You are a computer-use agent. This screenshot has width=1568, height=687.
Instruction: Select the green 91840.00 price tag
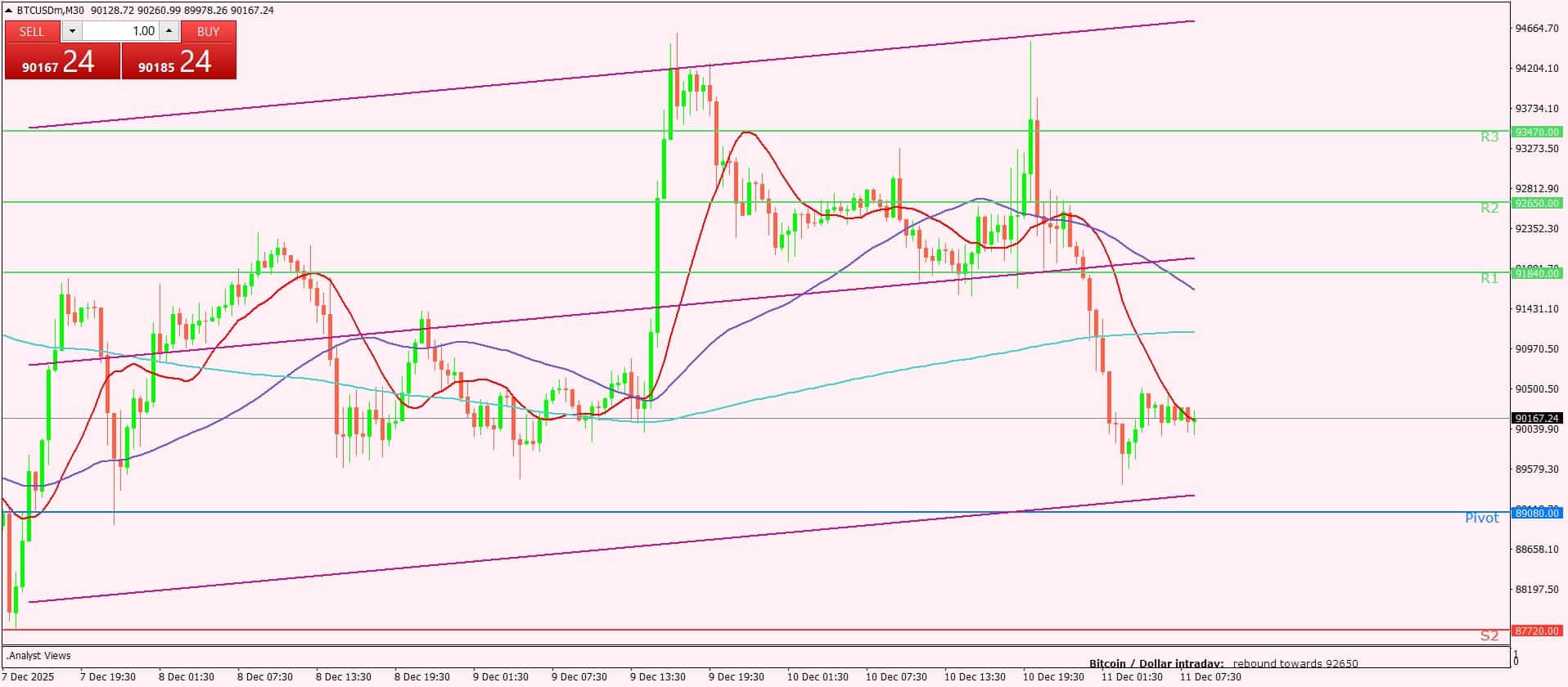click(x=1536, y=274)
